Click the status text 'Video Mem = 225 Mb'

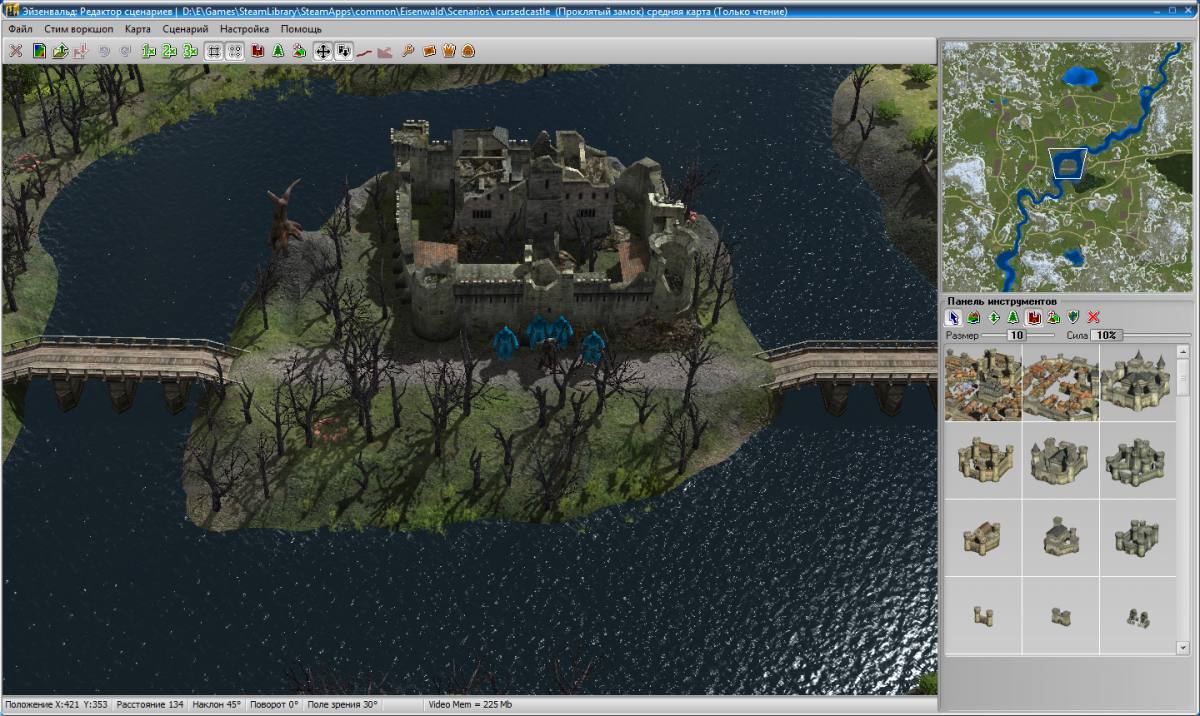[470, 704]
